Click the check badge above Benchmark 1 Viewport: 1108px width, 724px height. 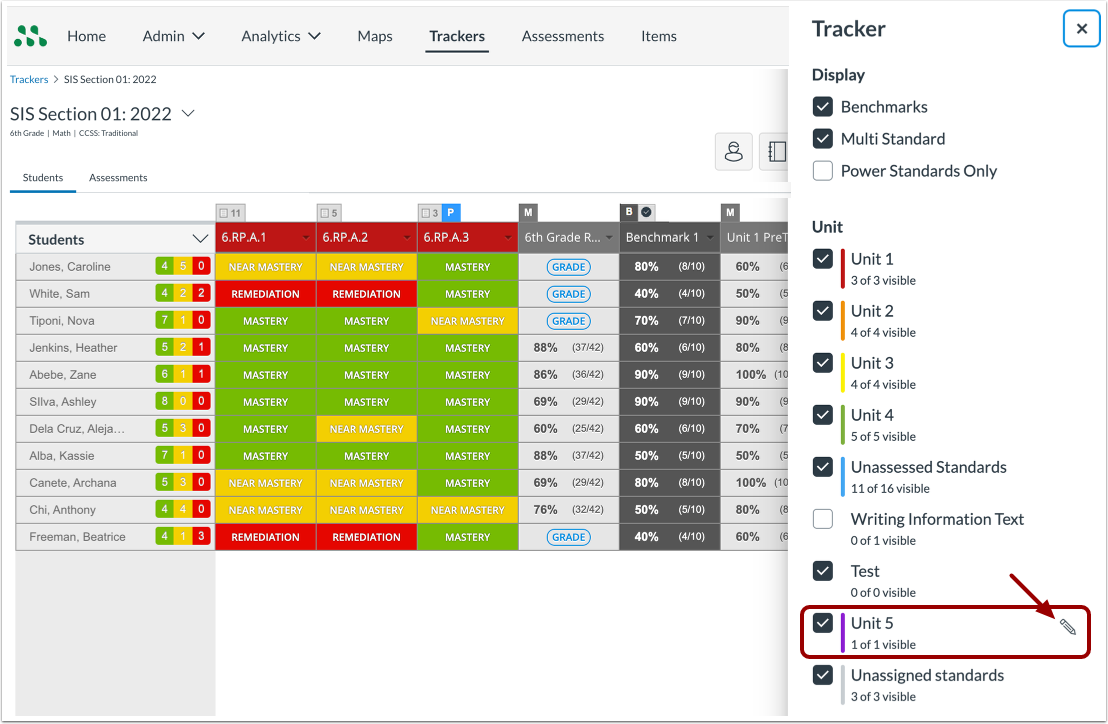(647, 212)
